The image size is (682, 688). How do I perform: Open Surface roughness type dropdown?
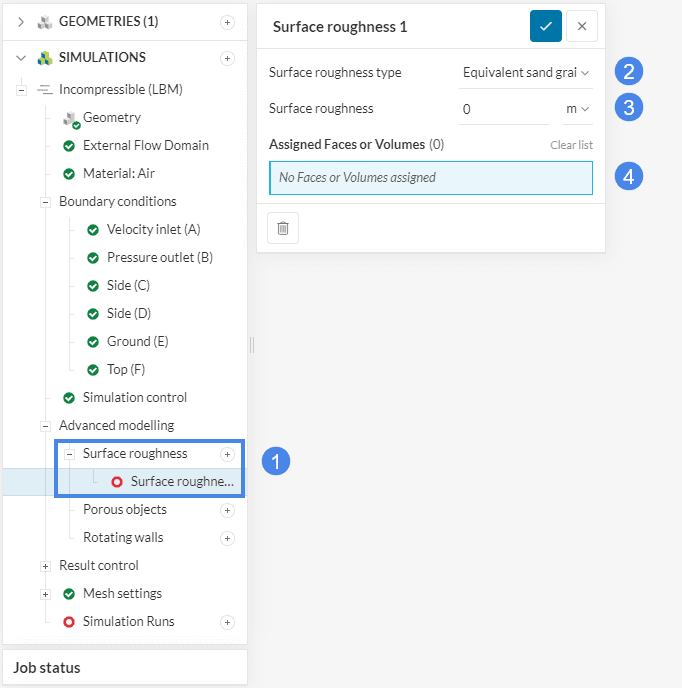click(x=525, y=72)
